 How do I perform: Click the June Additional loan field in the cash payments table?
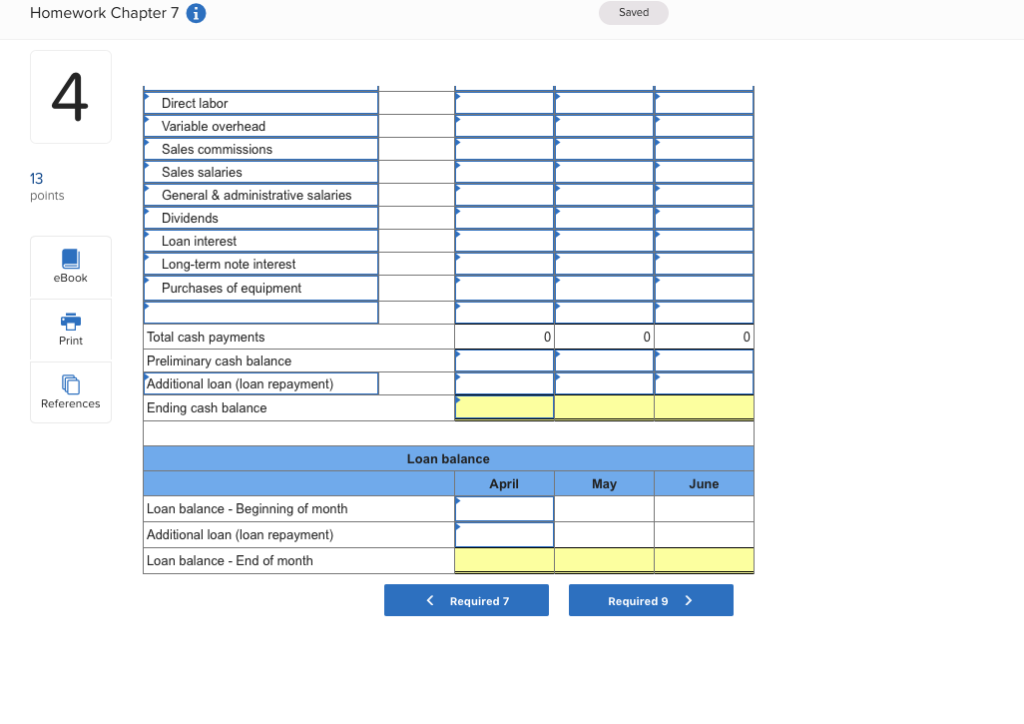tap(704, 383)
